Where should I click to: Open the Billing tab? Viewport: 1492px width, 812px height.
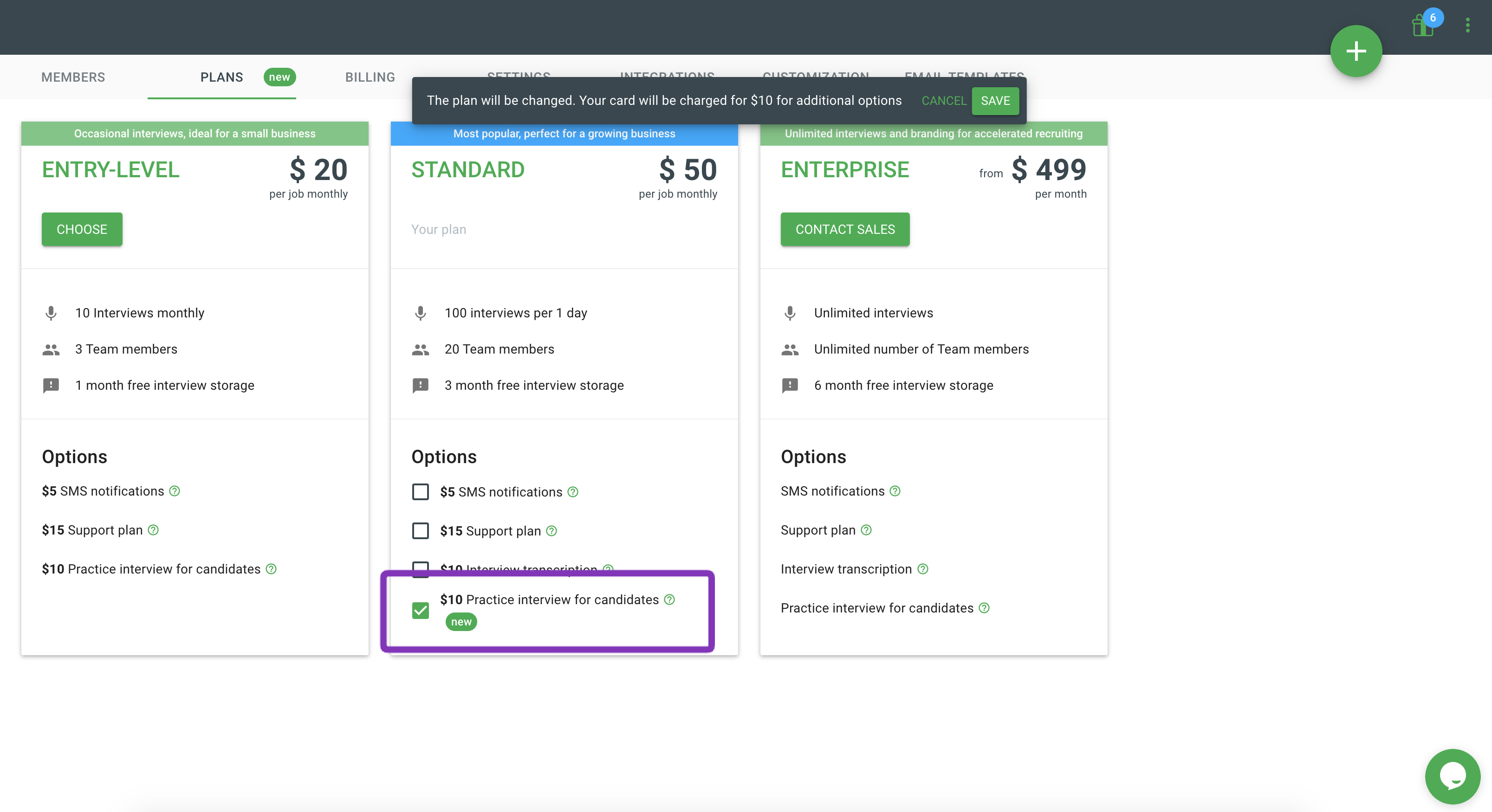[x=370, y=77]
